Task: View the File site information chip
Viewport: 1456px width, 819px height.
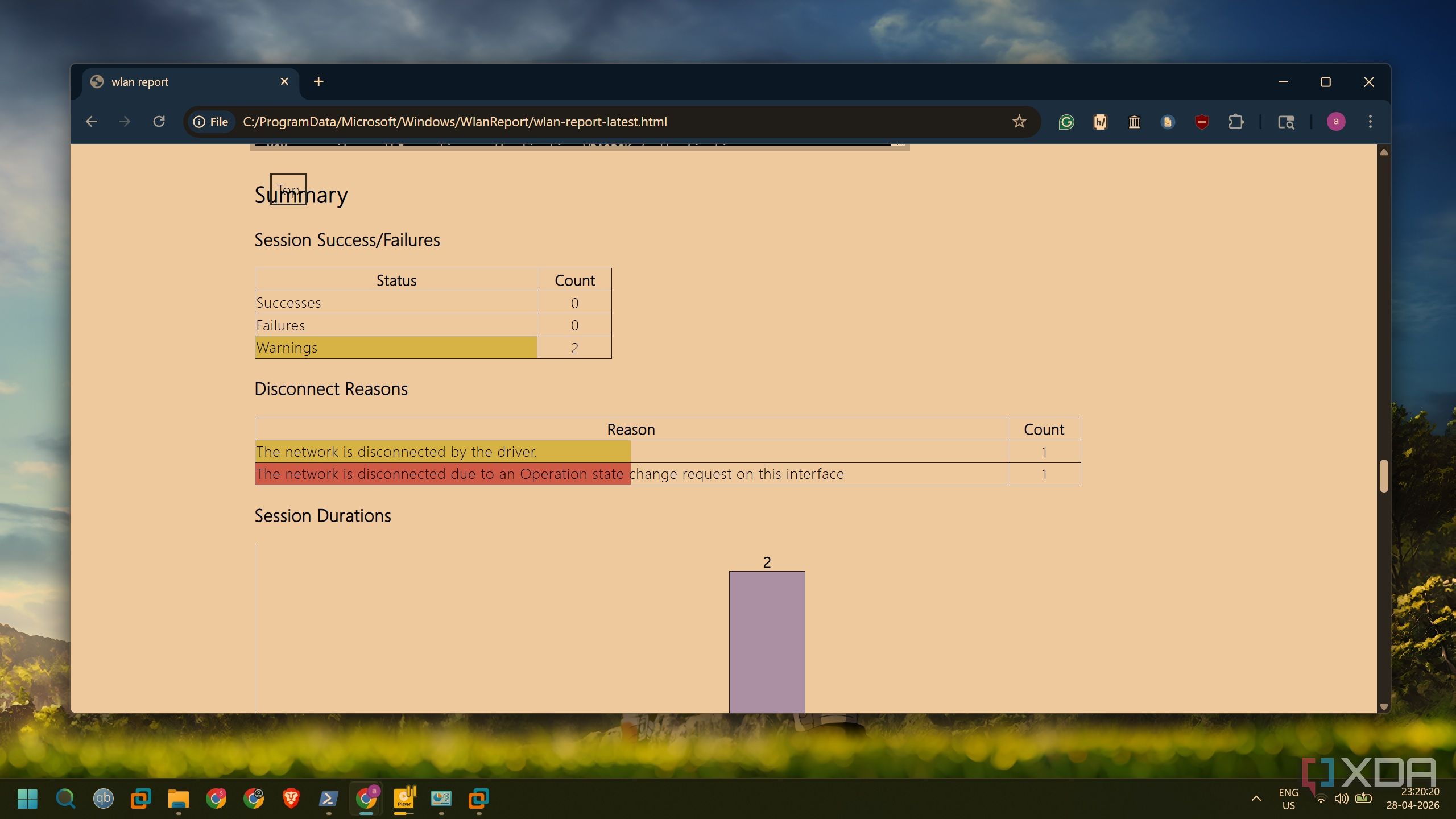Action: 211,122
